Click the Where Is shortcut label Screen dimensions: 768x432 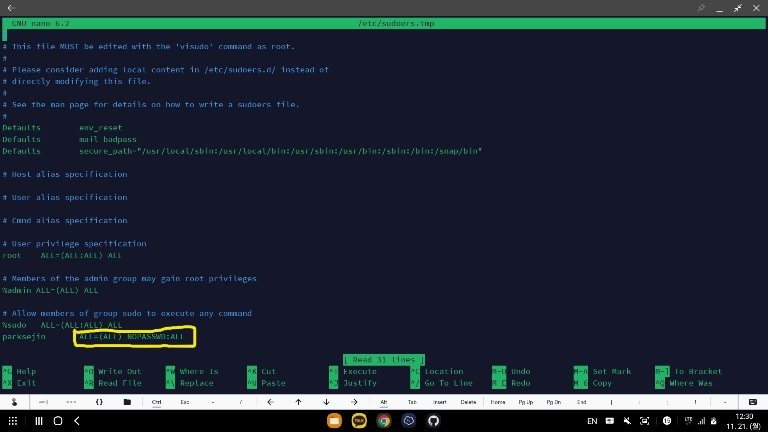point(198,371)
